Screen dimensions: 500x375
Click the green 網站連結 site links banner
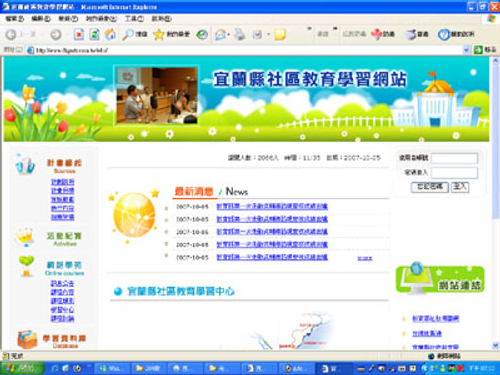(x=440, y=279)
